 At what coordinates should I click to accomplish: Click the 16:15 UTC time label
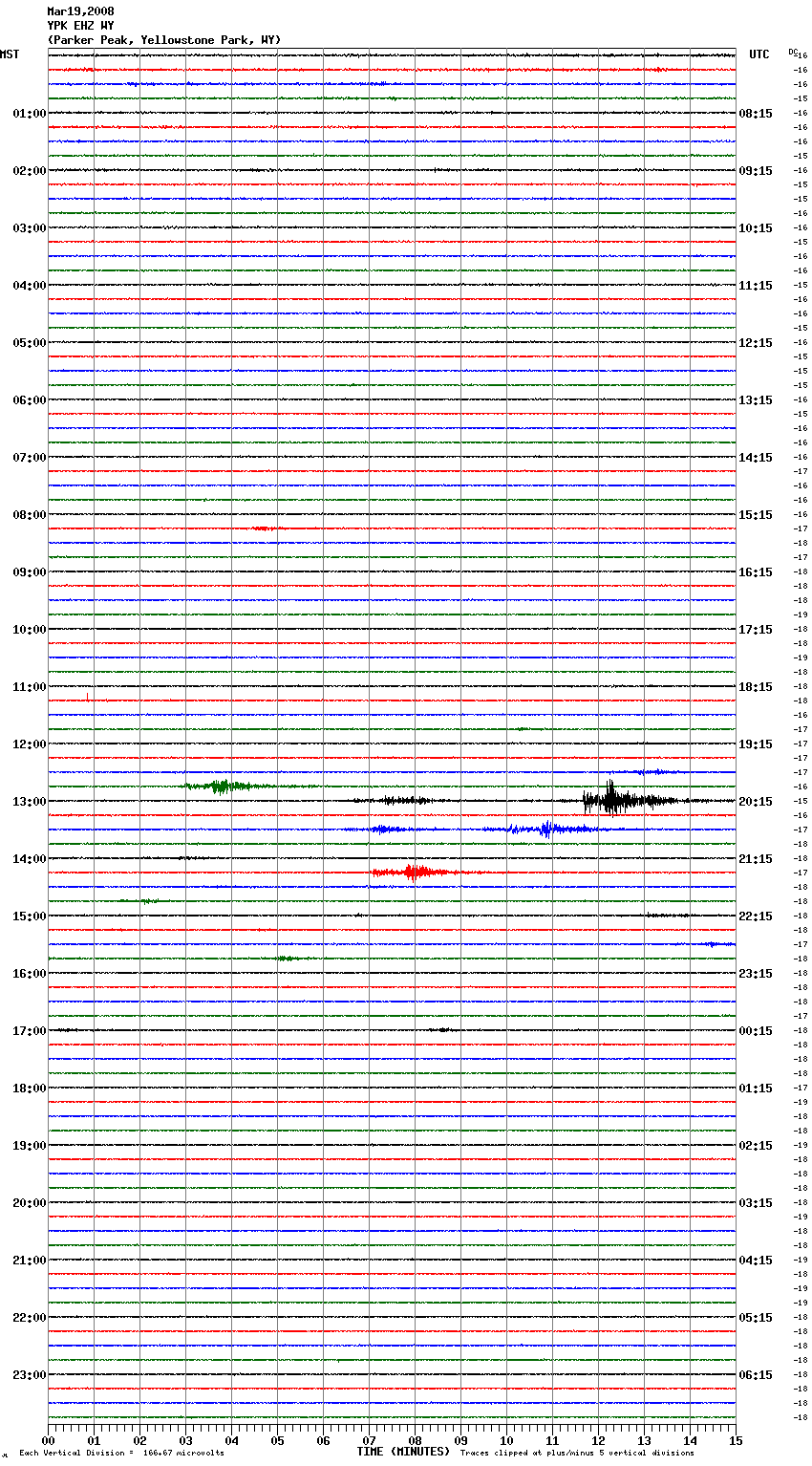click(756, 572)
